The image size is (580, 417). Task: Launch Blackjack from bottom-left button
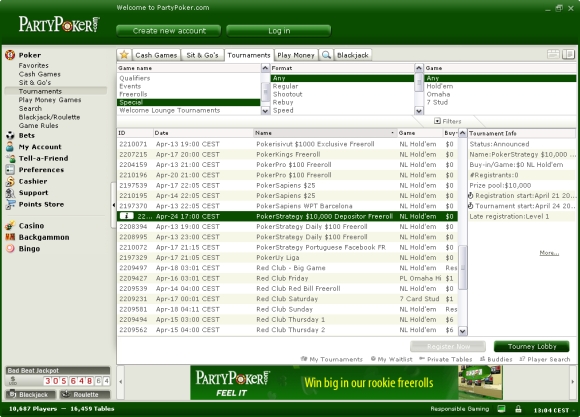pyautogui.click(x=31, y=394)
